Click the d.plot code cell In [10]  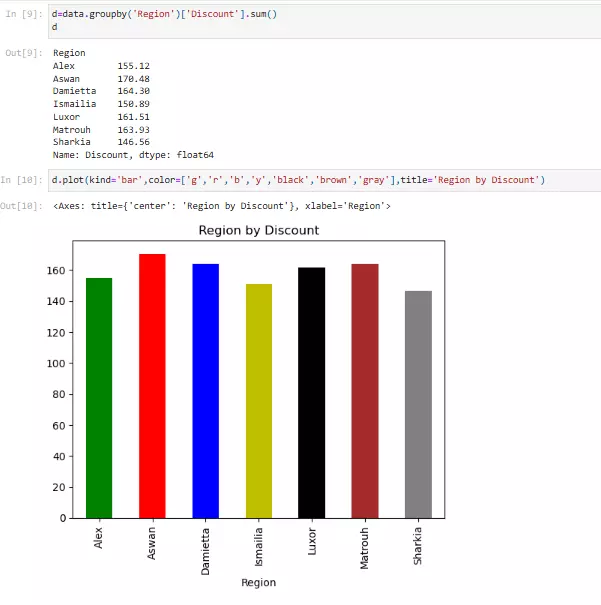pyautogui.click(x=324, y=180)
